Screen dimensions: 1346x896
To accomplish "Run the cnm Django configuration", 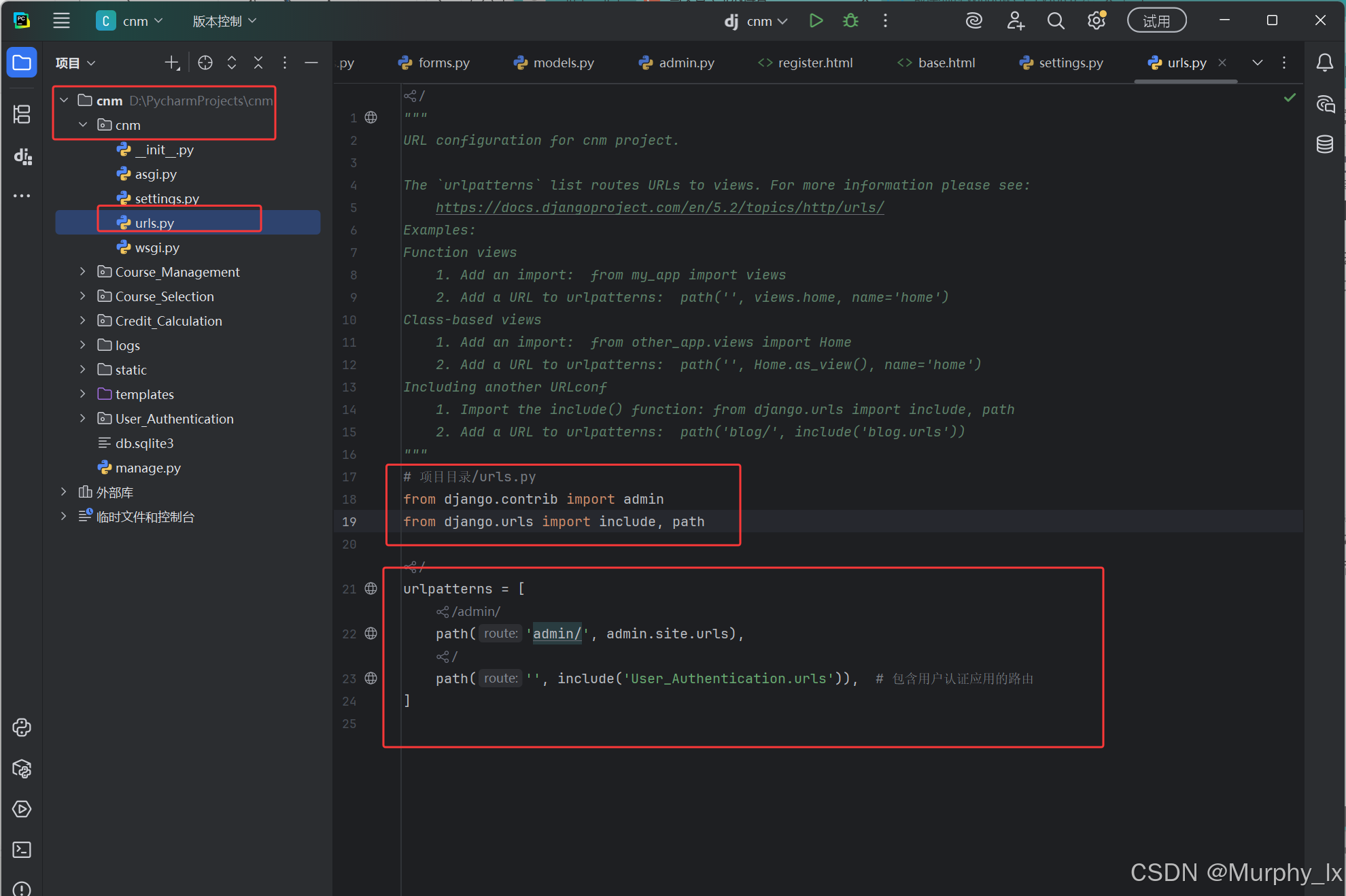I will (816, 21).
